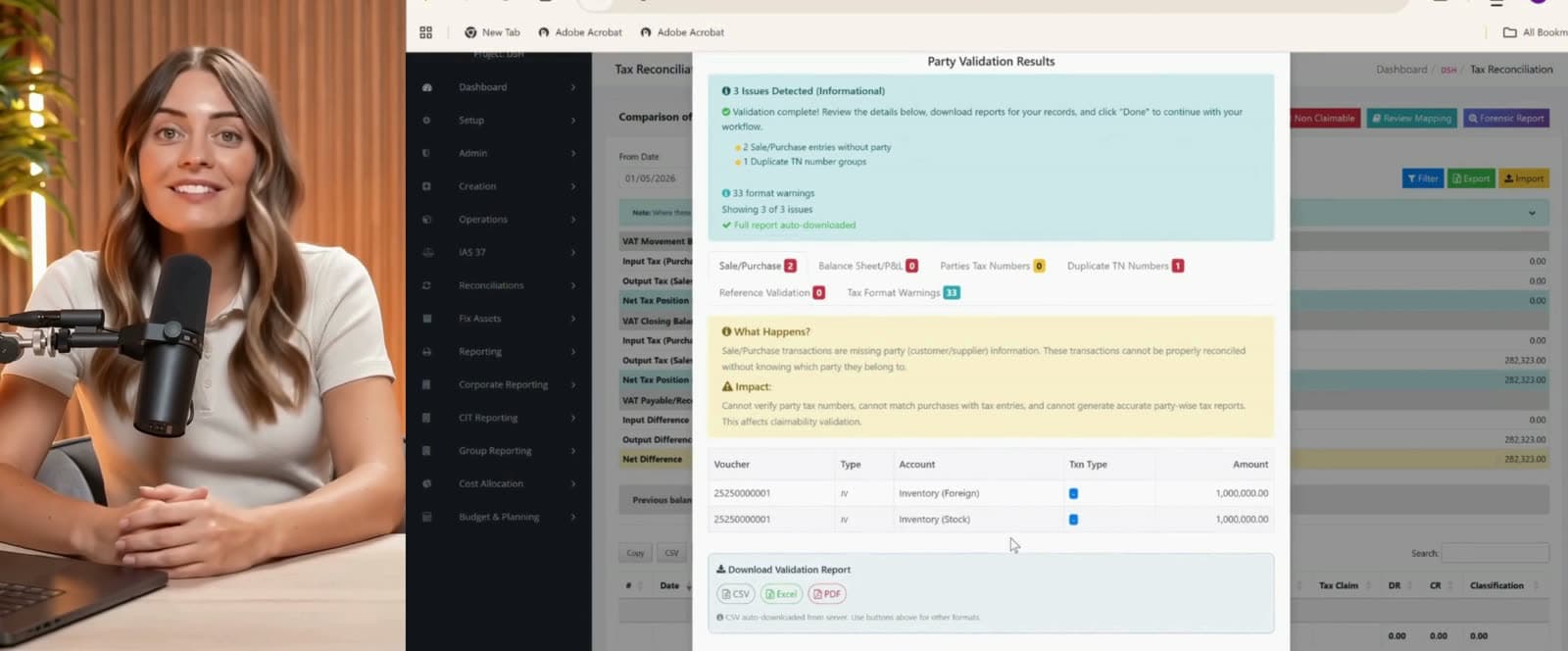Click the Download Validation Report icon
1568x651 pixels.
(720, 570)
